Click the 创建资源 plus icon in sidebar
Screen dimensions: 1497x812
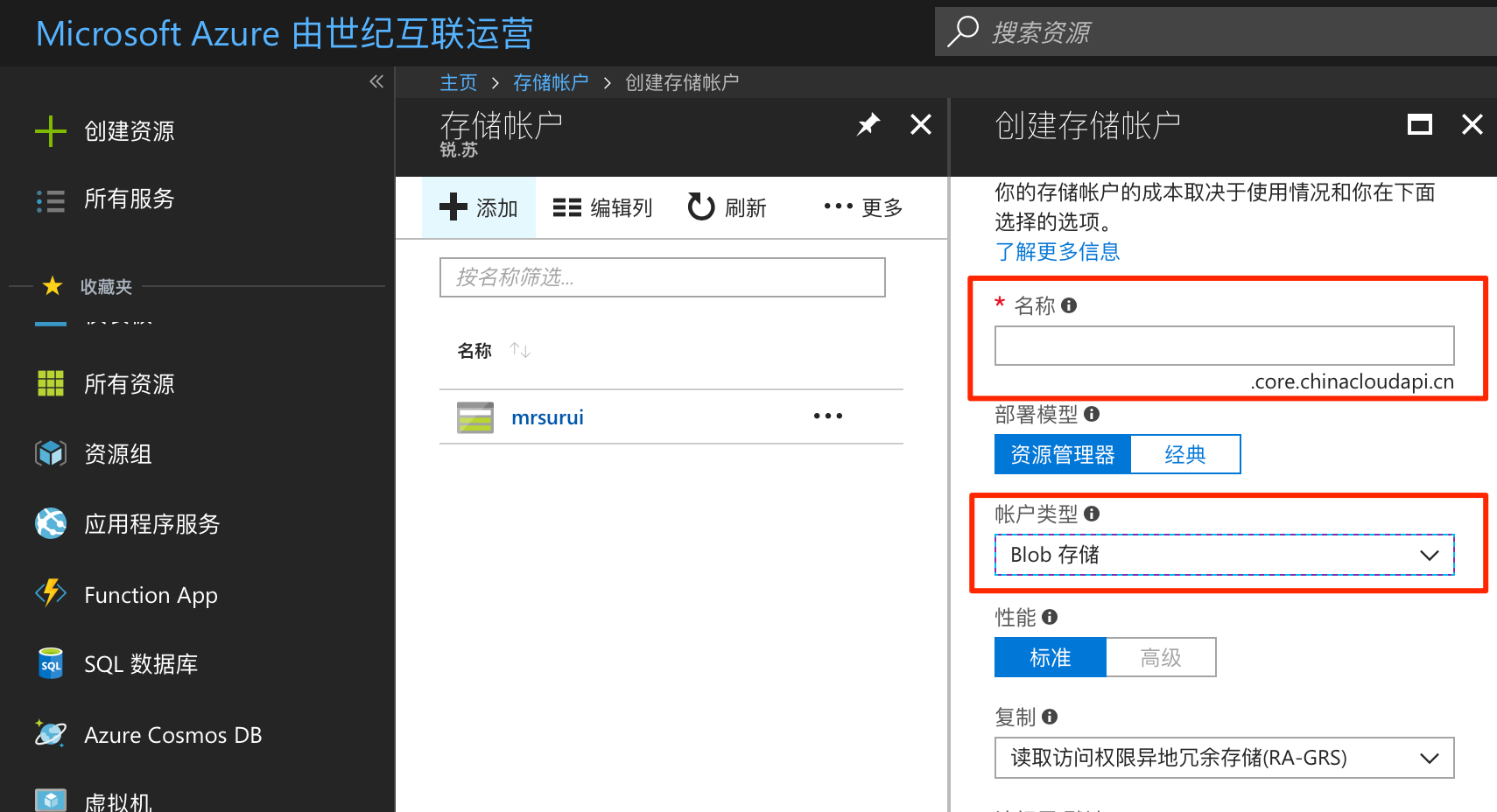[x=50, y=130]
